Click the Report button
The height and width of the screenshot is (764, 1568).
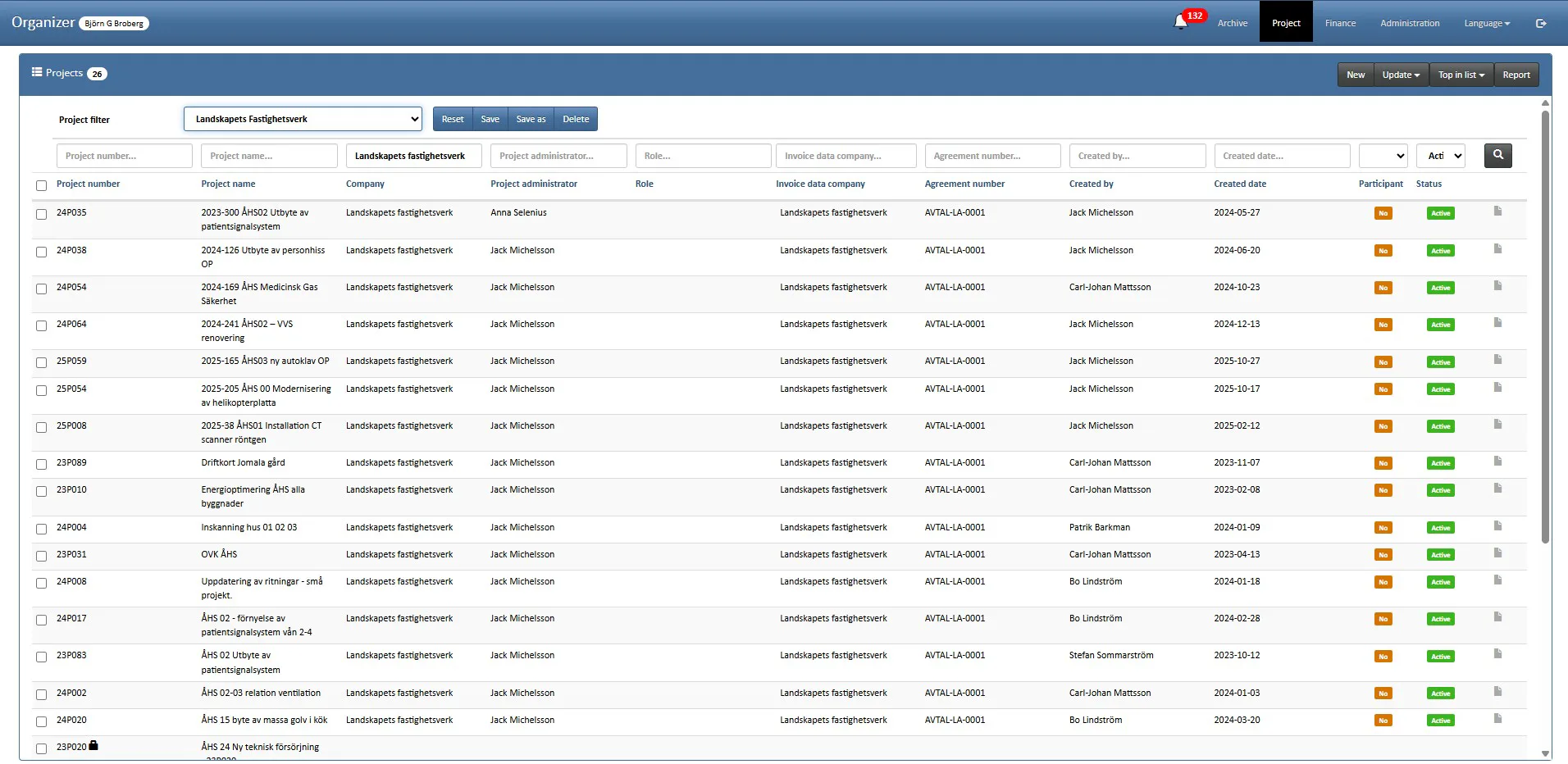click(1516, 75)
